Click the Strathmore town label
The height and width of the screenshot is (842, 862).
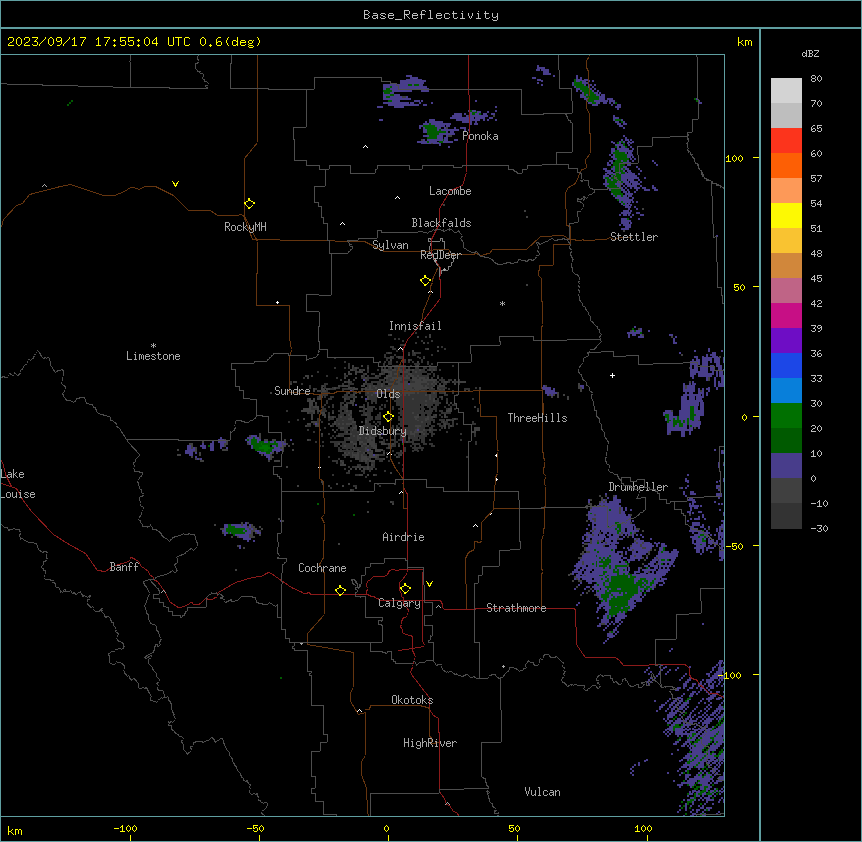(516, 608)
